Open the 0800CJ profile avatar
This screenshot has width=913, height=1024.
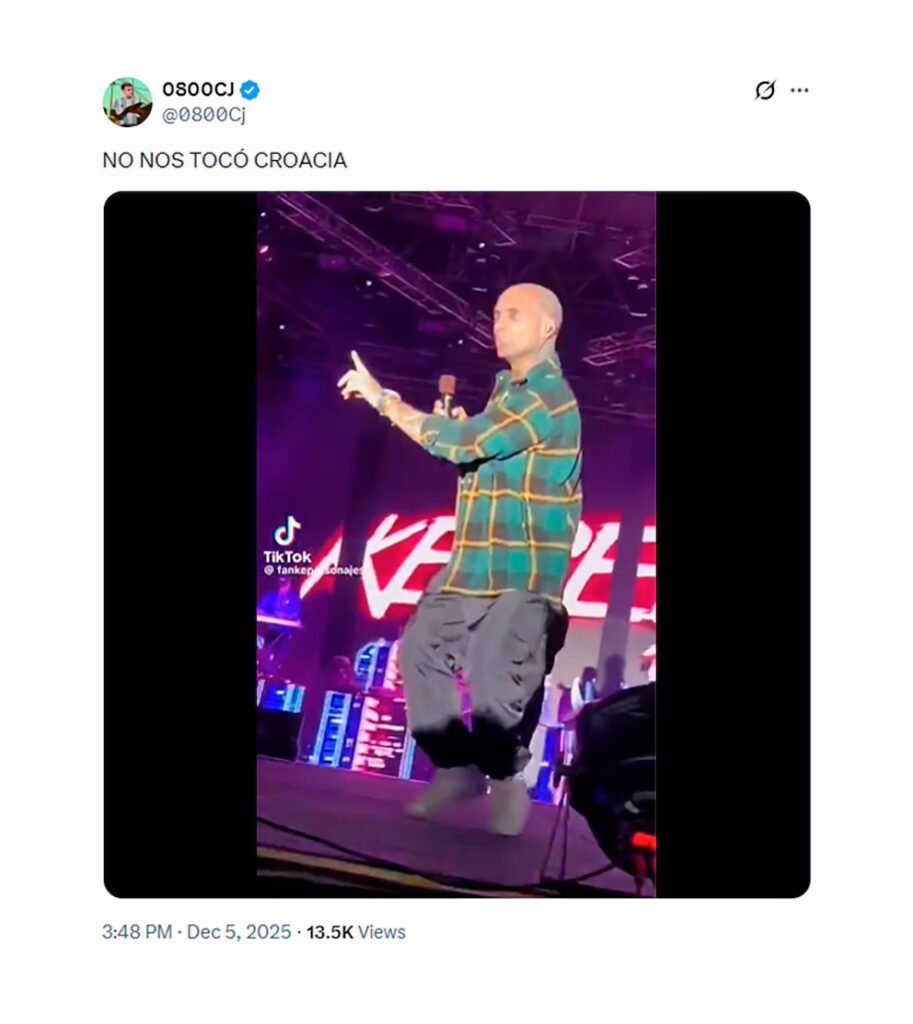point(127,101)
